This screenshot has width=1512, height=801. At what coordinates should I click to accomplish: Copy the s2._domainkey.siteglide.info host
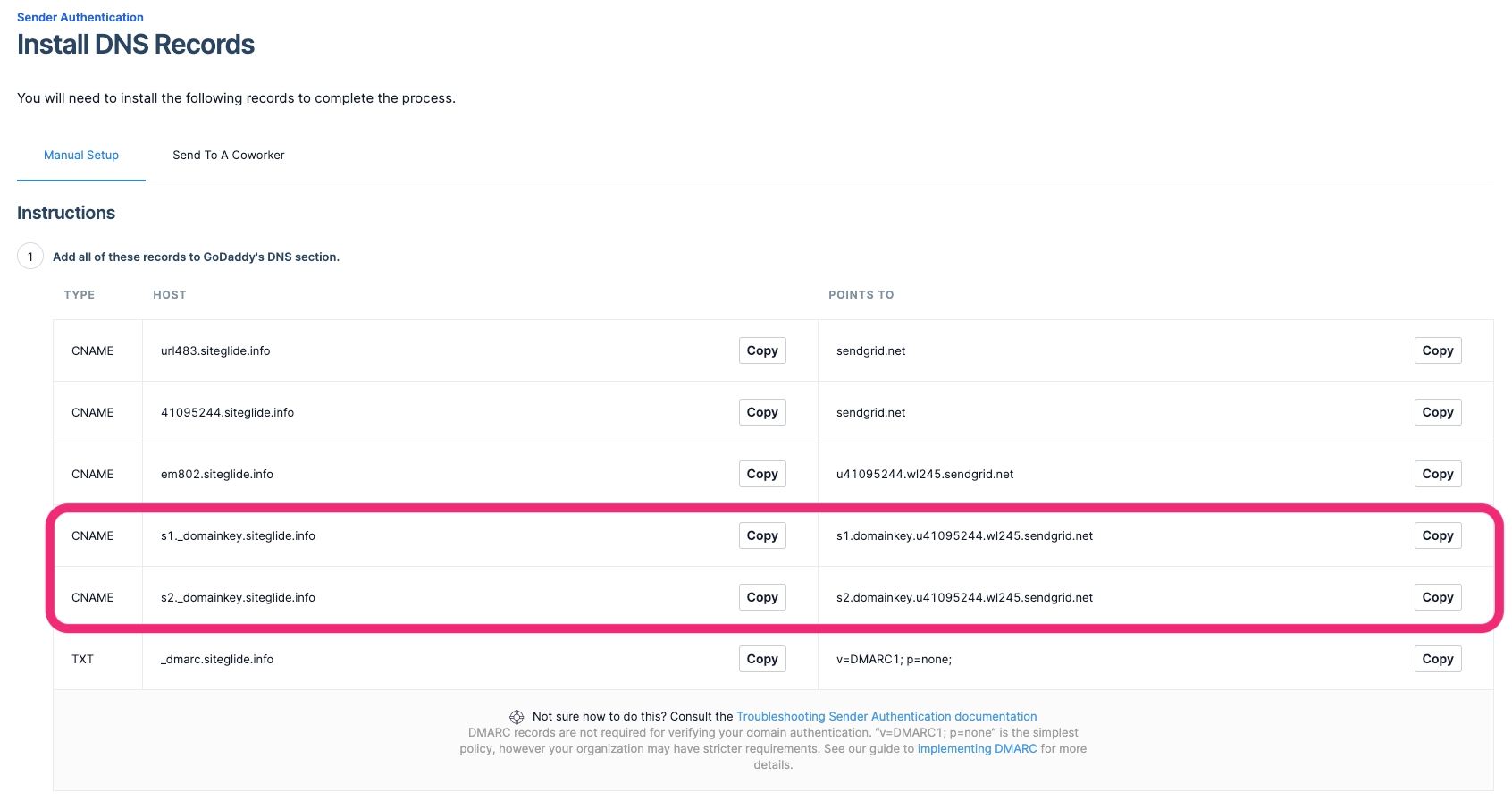pos(761,597)
